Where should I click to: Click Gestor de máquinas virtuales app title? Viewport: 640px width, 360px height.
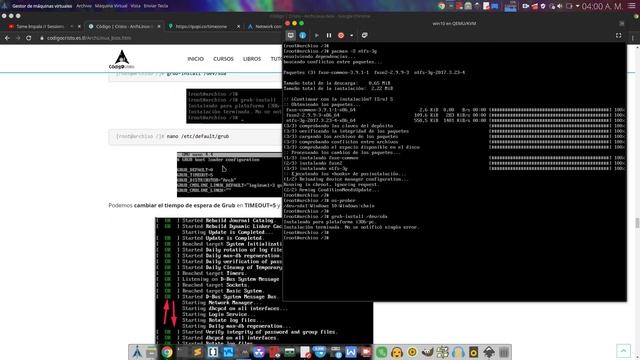[42, 6]
